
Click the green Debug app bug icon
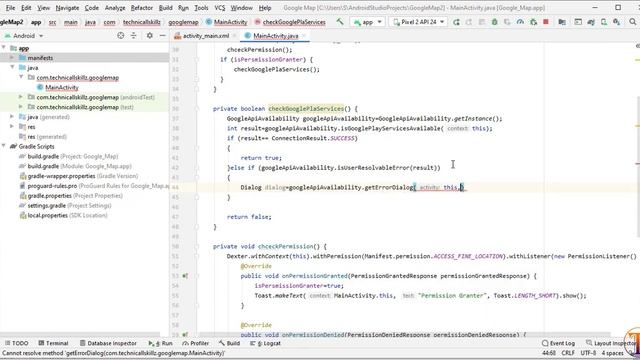[x=494, y=22]
